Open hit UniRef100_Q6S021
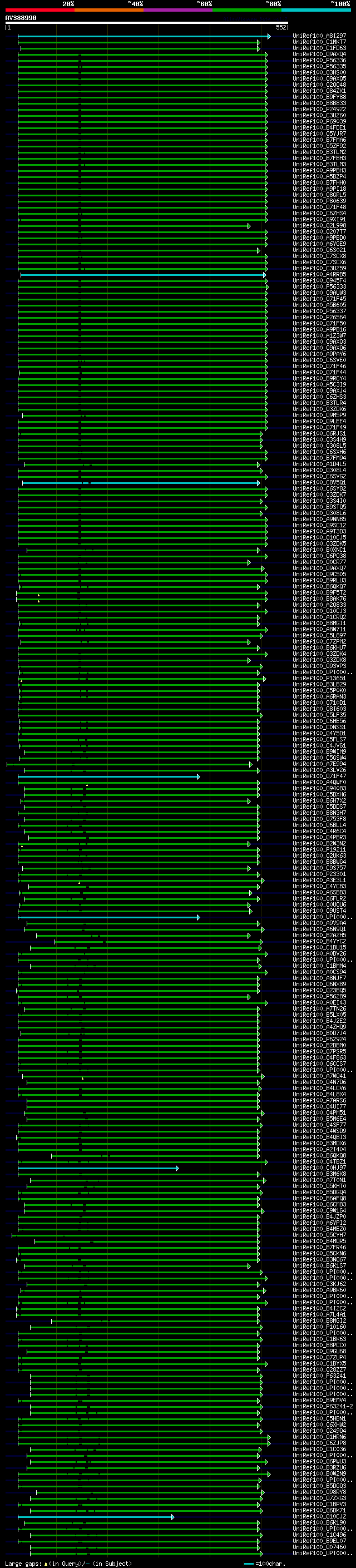 [319, 250]
